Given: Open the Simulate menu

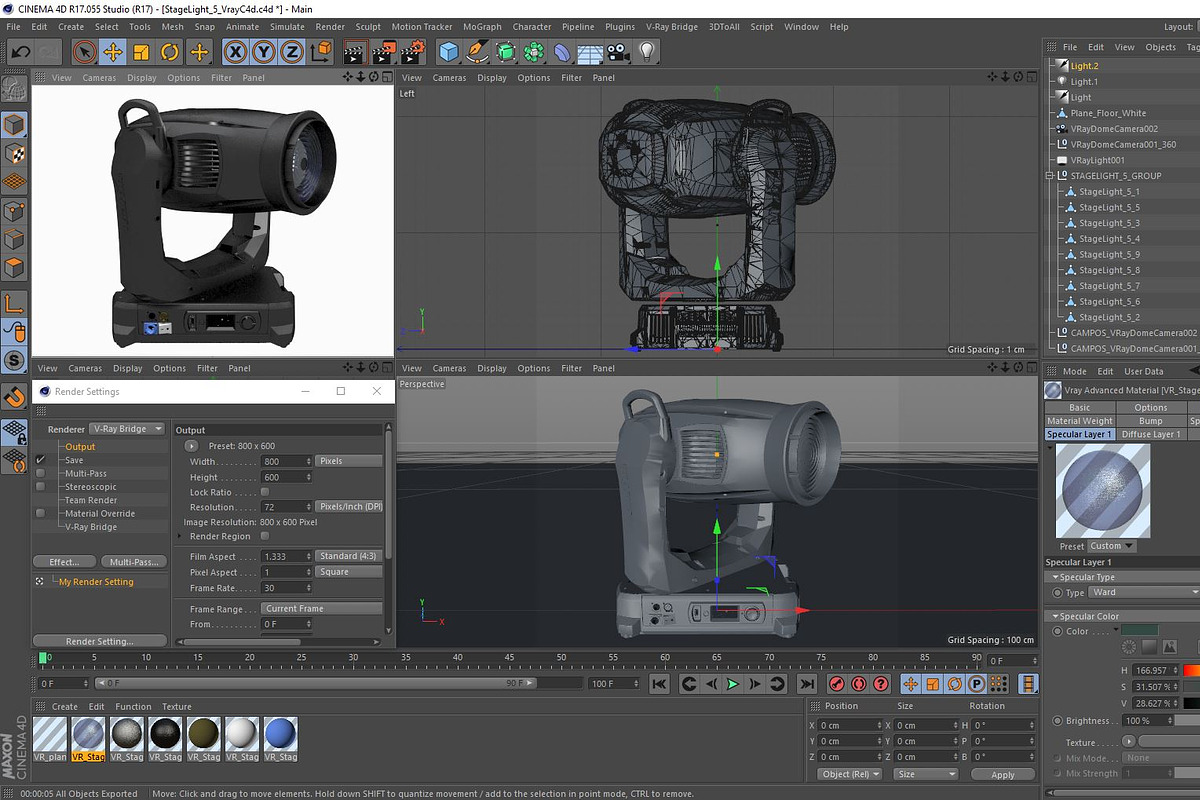Looking at the screenshot, I should [287, 27].
